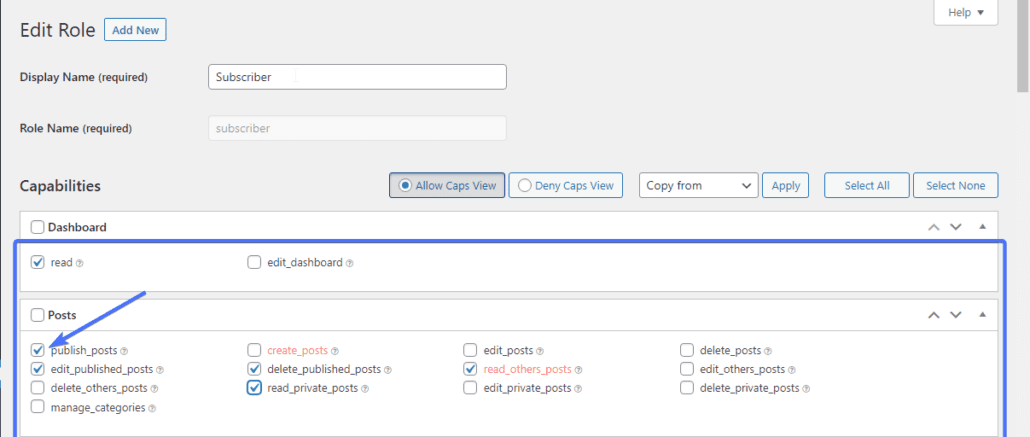1030x437 pixels.
Task: Enable create_posts capability
Action: click(254, 350)
